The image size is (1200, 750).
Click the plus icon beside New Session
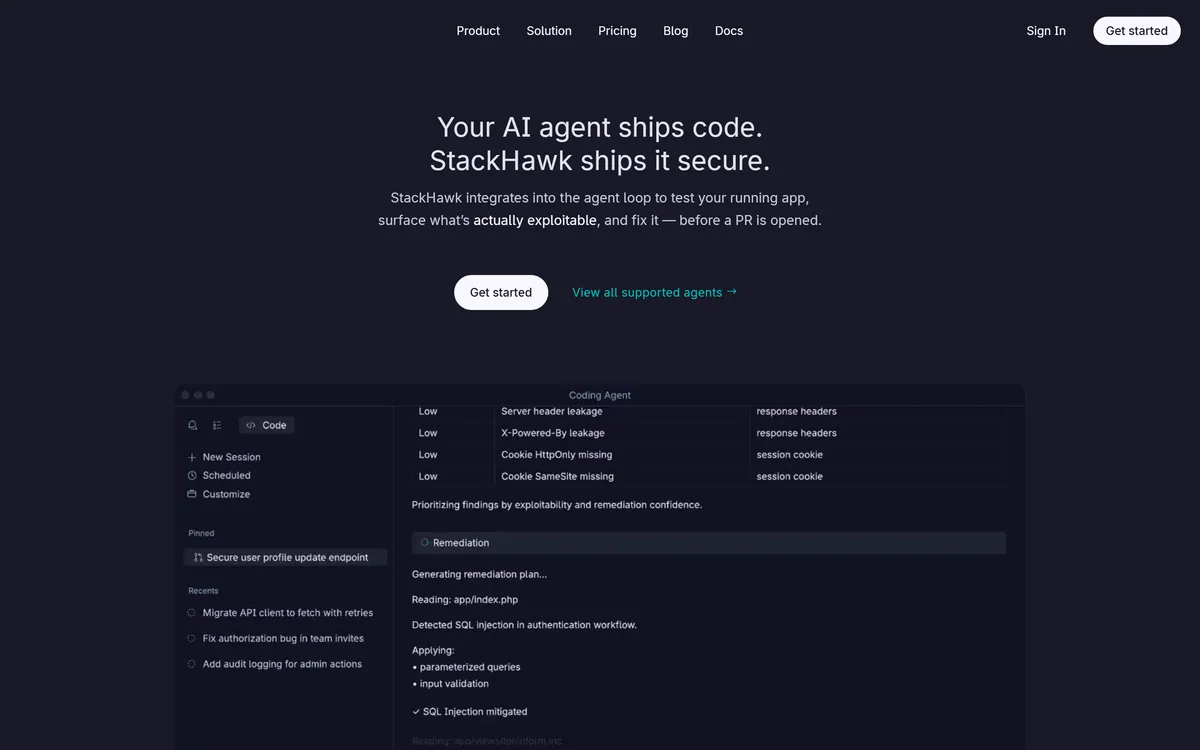coord(192,457)
